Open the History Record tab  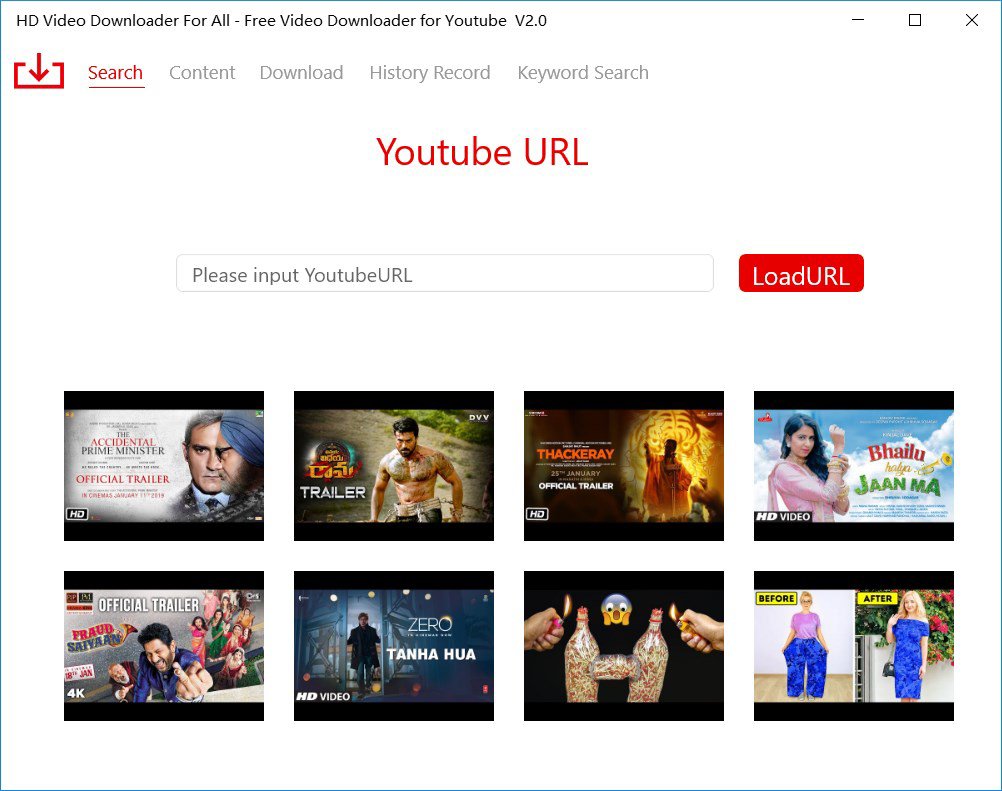click(x=429, y=72)
